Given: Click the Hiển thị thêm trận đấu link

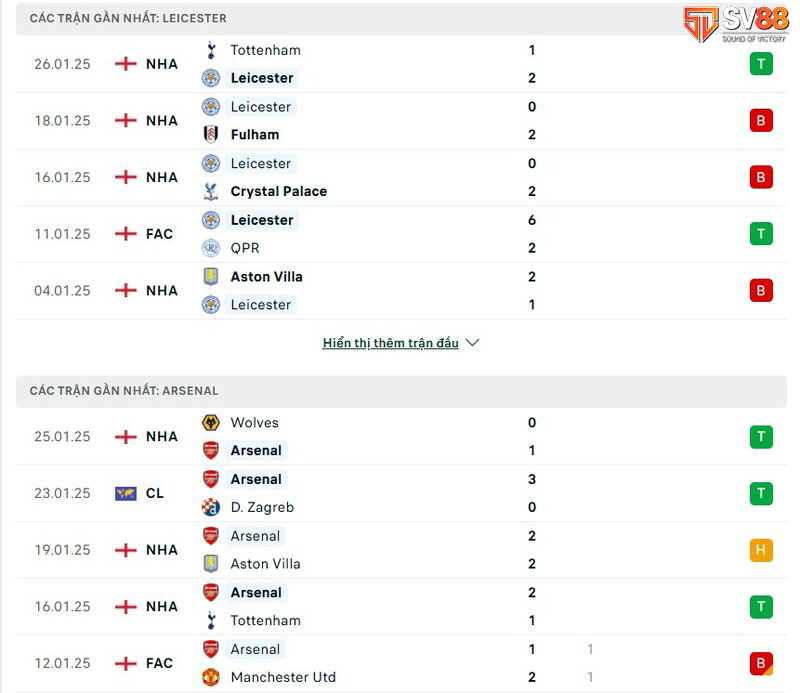Looking at the screenshot, I should pyautogui.click(x=390, y=343).
